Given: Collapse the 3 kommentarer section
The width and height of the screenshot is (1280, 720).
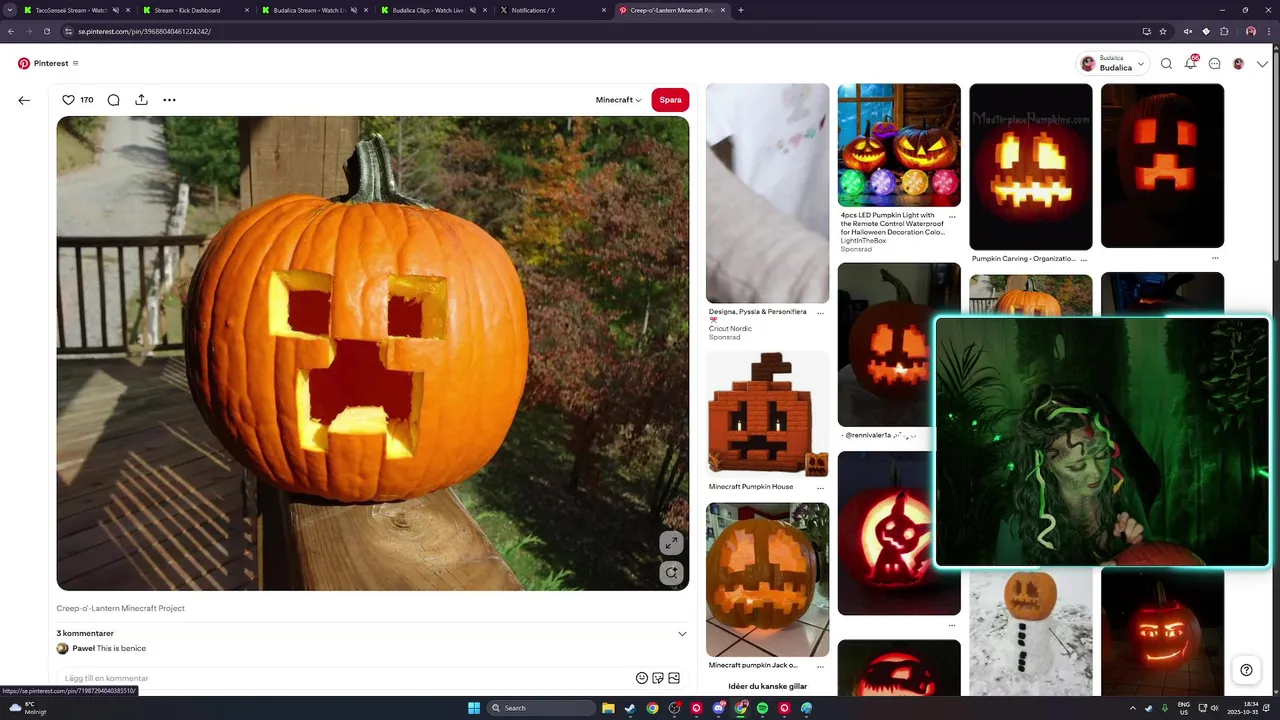Looking at the screenshot, I should [682, 634].
